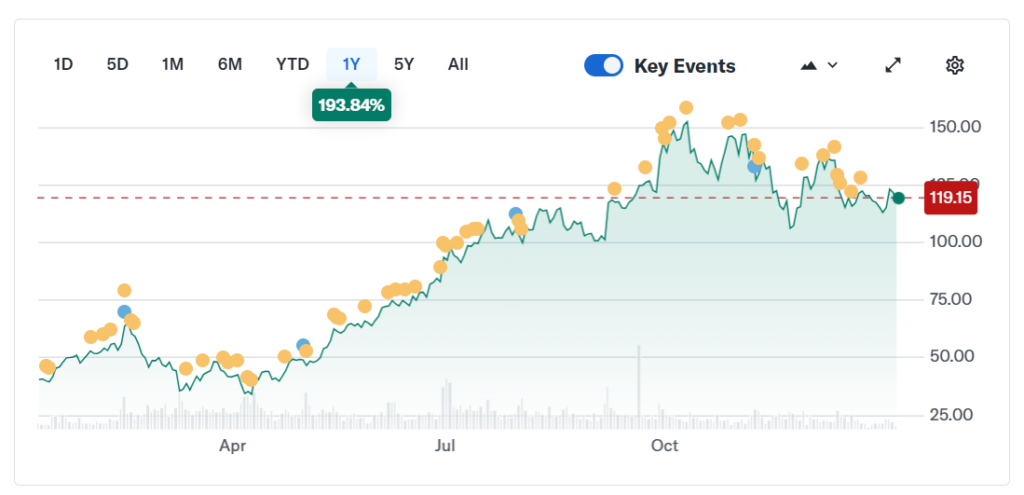Click the 1Y range tab

(x=351, y=65)
